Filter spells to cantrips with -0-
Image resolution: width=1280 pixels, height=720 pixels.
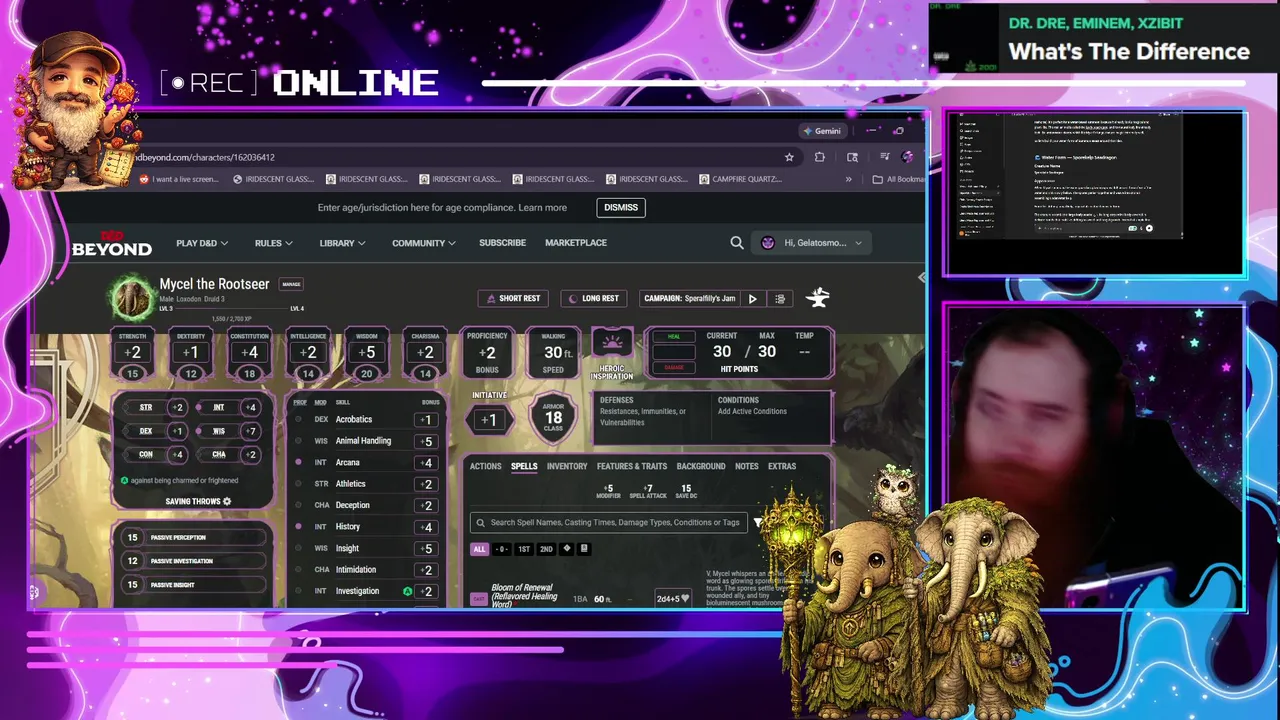click(x=502, y=549)
